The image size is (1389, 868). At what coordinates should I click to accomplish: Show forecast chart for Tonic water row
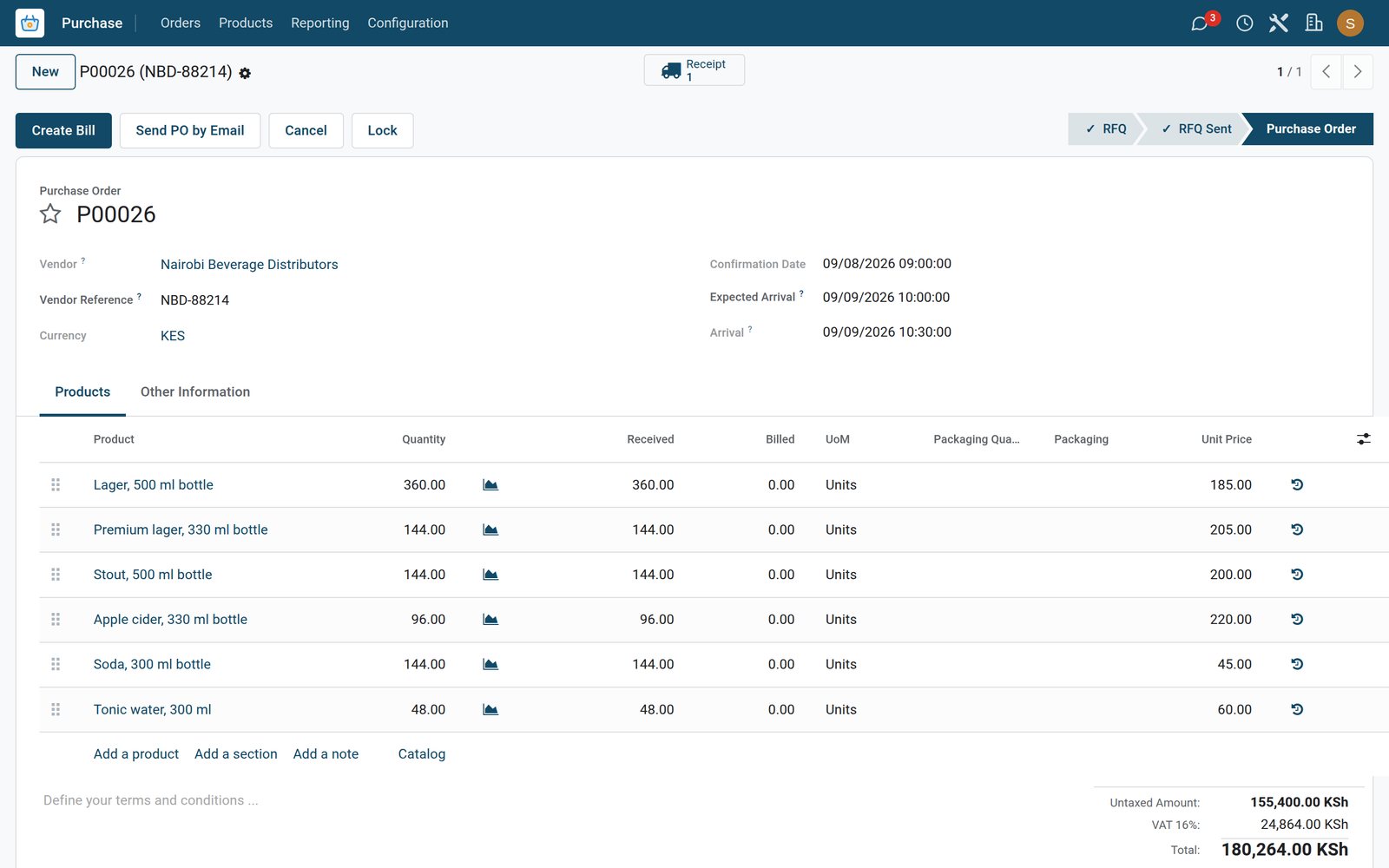click(x=490, y=709)
